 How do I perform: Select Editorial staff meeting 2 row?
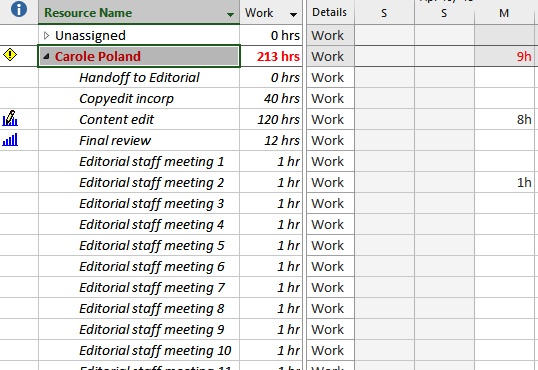click(x=152, y=183)
